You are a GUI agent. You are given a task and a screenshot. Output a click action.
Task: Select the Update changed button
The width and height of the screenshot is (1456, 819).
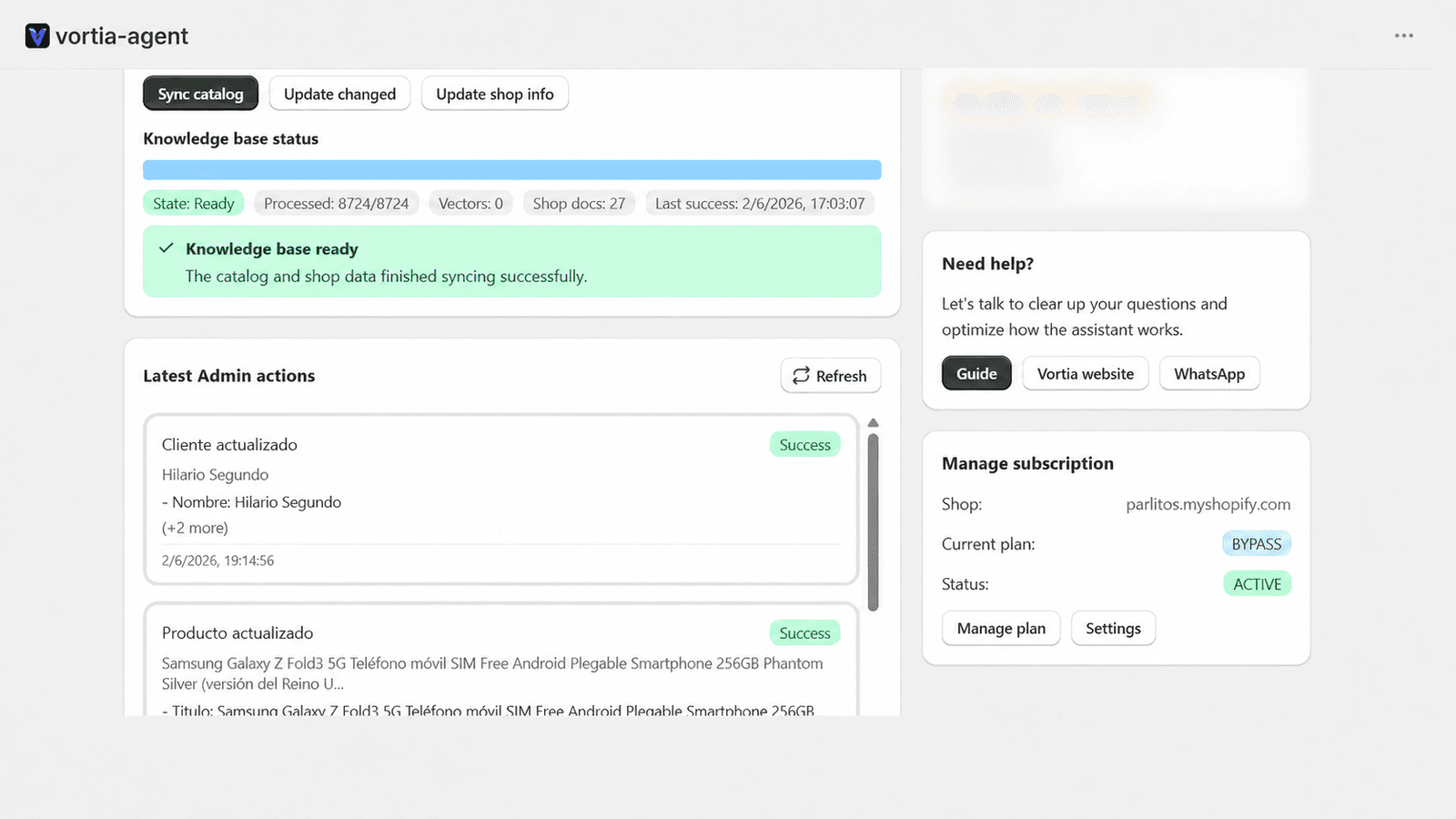(339, 94)
